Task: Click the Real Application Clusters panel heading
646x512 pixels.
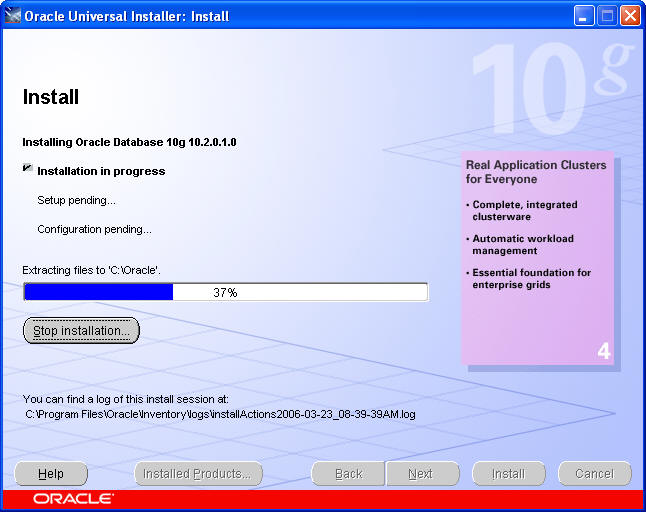Action: [536, 172]
